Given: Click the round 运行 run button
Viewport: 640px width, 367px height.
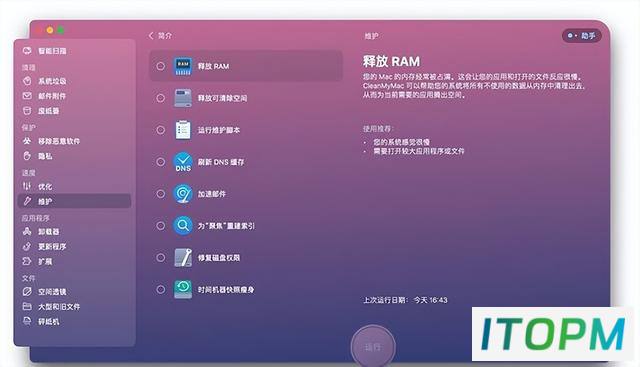Looking at the screenshot, I should tap(373, 347).
